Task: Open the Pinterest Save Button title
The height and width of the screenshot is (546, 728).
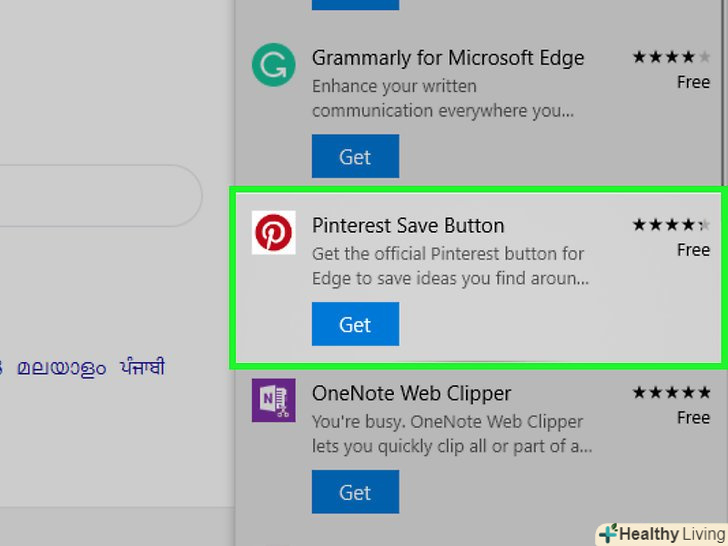Action: (408, 225)
